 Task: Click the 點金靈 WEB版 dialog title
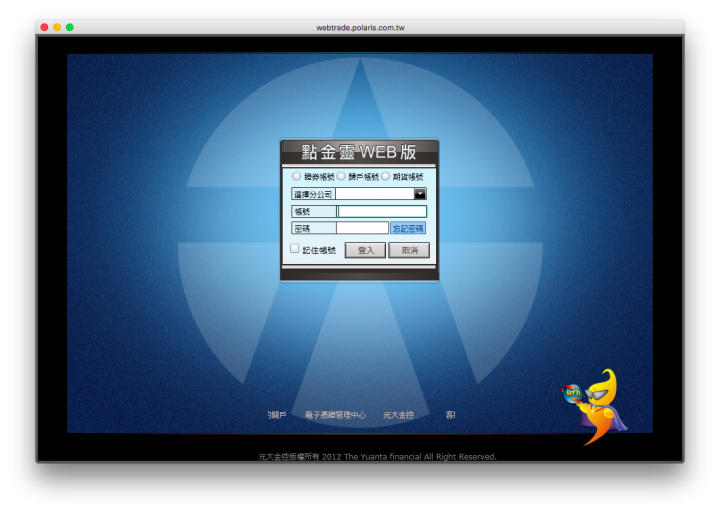(x=359, y=152)
